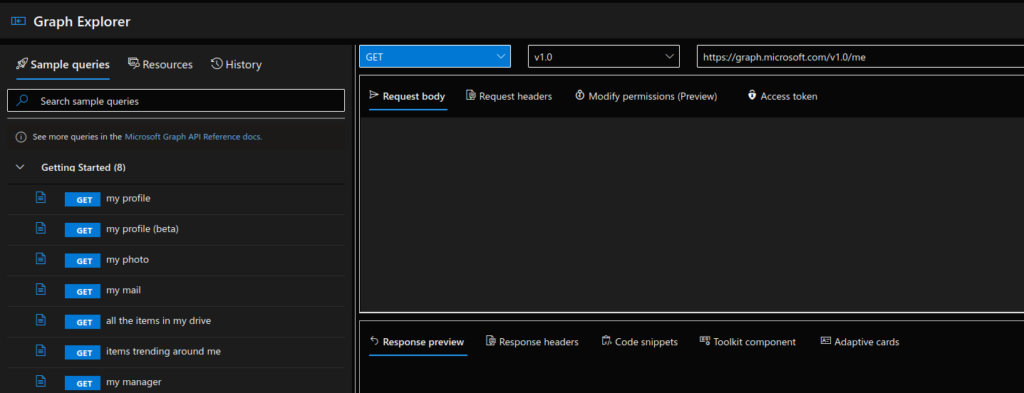Click inside the request body editor area
This screenshot has height=393, width=1024.
692,214
